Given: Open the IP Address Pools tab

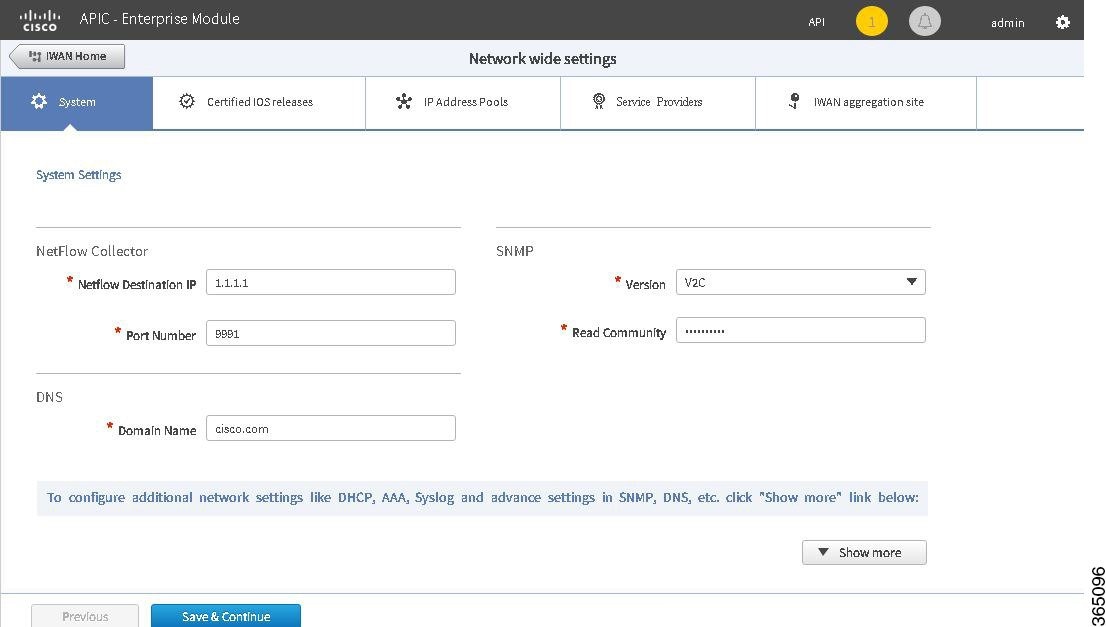Looking at the screenshot, I should click(x=463, y=103).
